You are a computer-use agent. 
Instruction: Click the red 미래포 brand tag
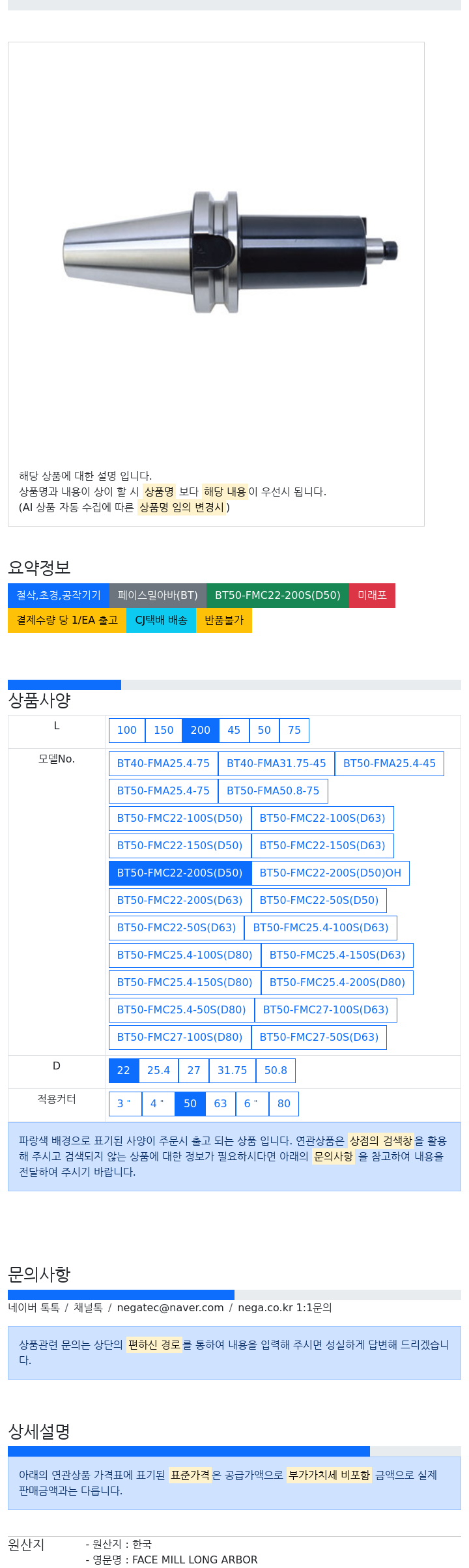point(372,595)
